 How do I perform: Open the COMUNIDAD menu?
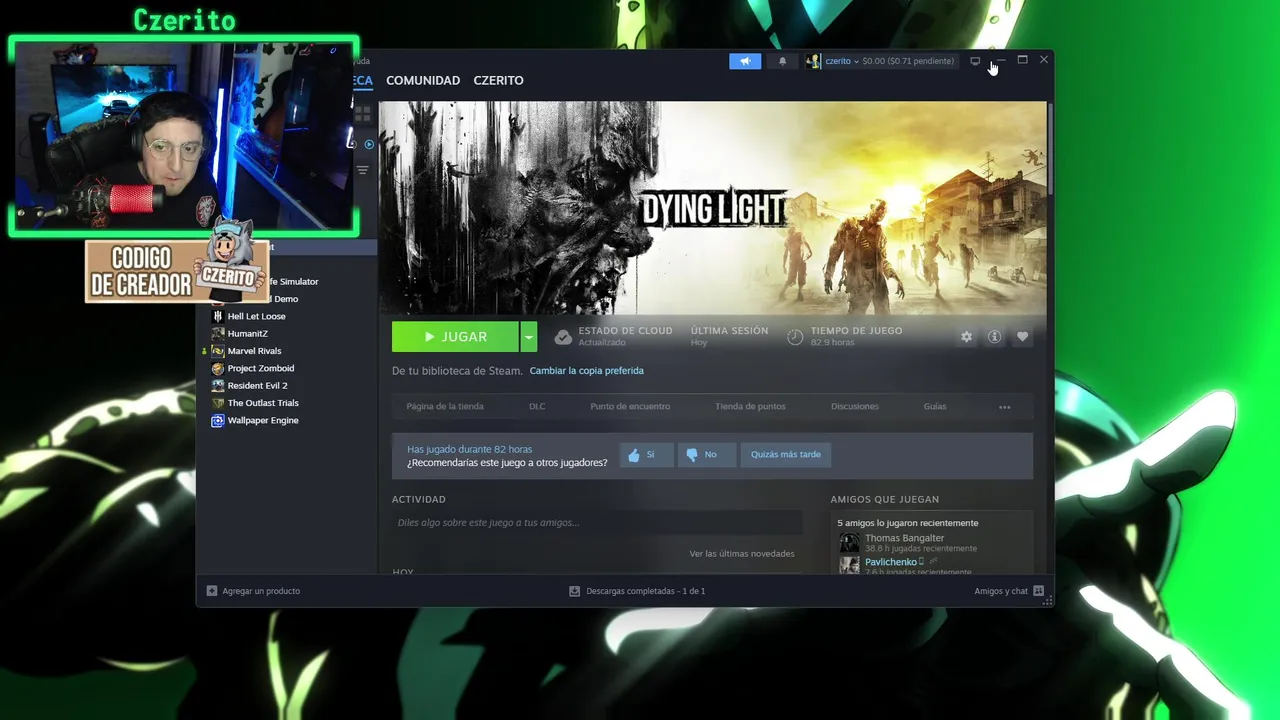point(423,80)
